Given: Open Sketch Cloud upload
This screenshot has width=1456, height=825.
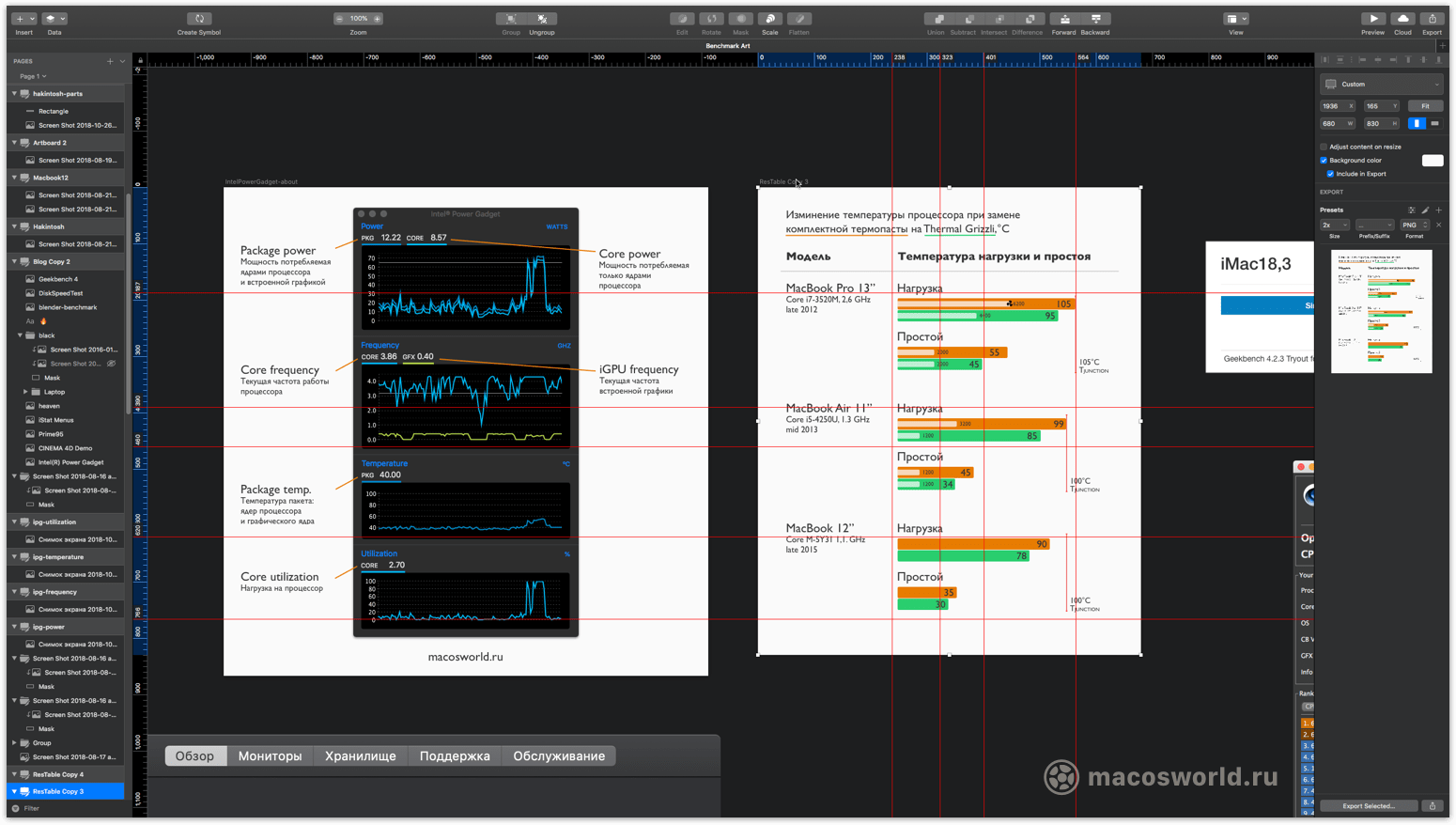Looking at the screenshot, I should point(1402,19).
